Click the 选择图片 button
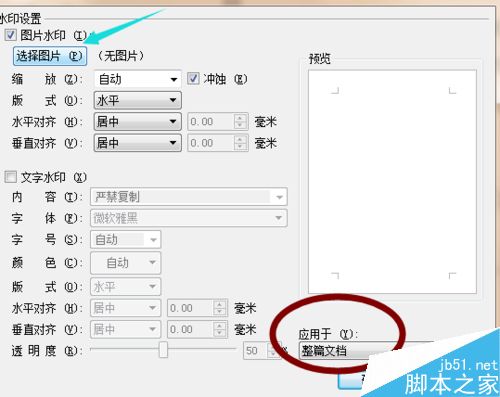This screenshot has height=397, width=500. [x=50, y=56]
